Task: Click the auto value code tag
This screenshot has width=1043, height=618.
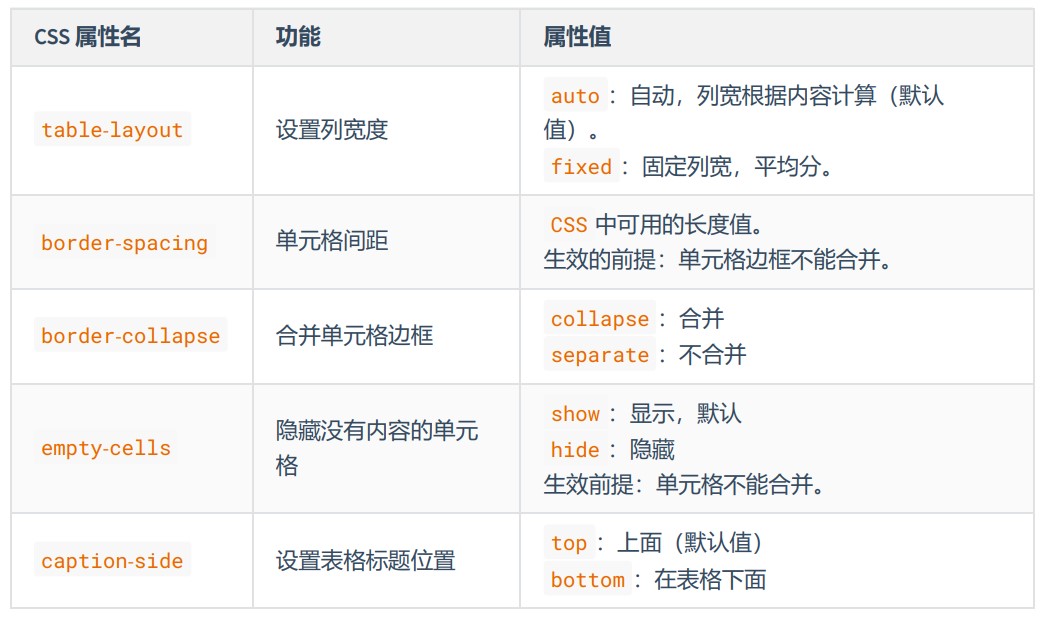Action: coord(575,96)
